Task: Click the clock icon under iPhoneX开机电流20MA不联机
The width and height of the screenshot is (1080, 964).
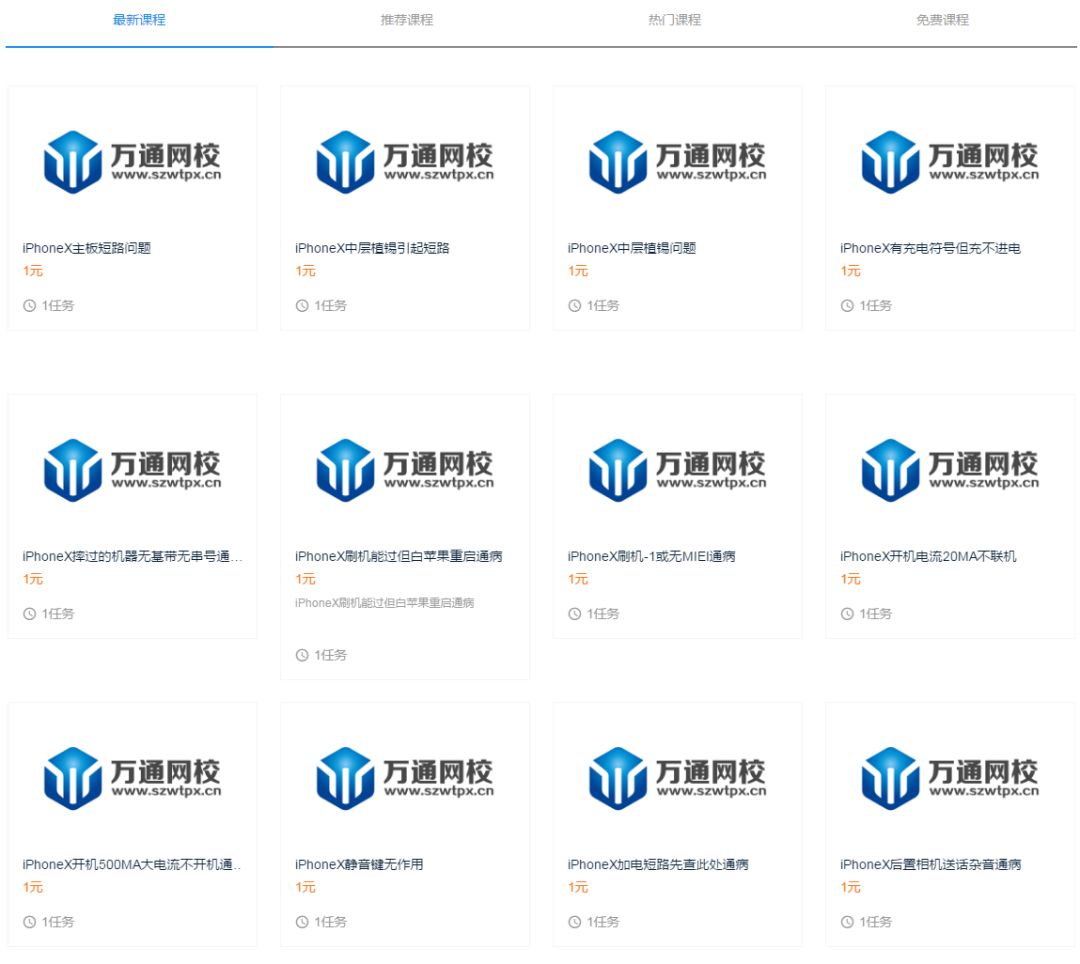Action: click(847, 614)
